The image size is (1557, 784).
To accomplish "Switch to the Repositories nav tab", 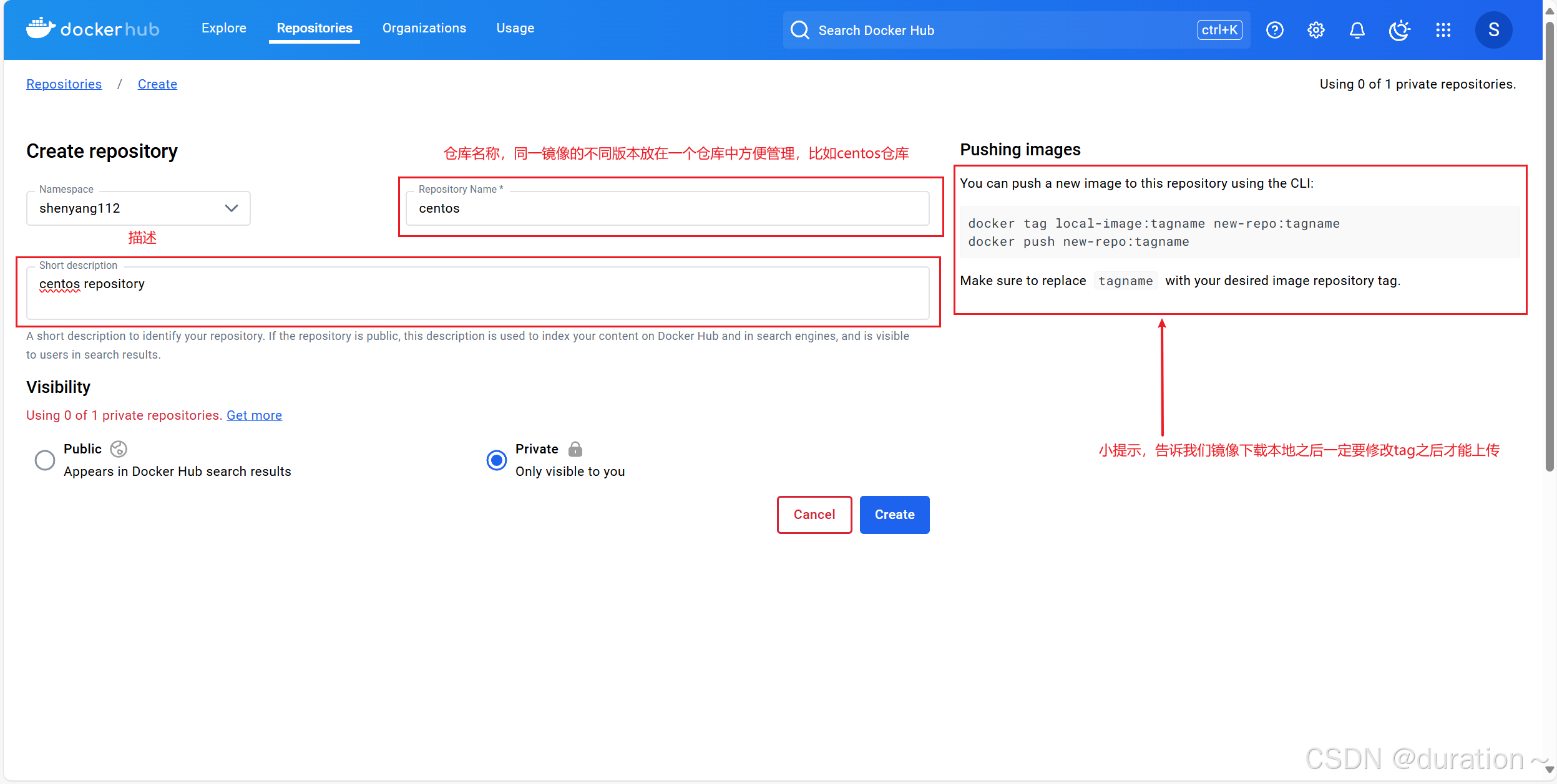I will 315,28.
